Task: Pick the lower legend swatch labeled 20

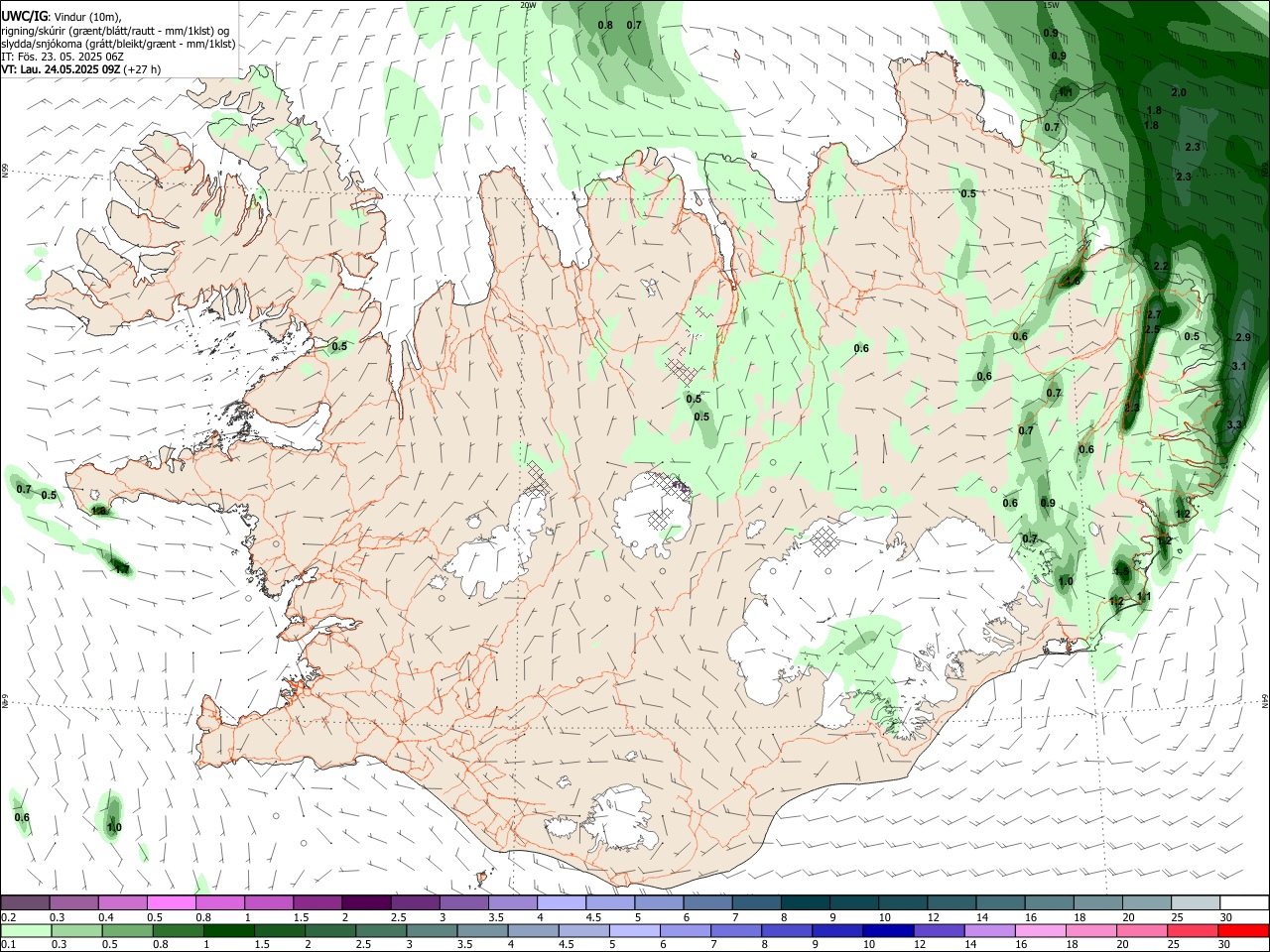Action: (1142, 930)
